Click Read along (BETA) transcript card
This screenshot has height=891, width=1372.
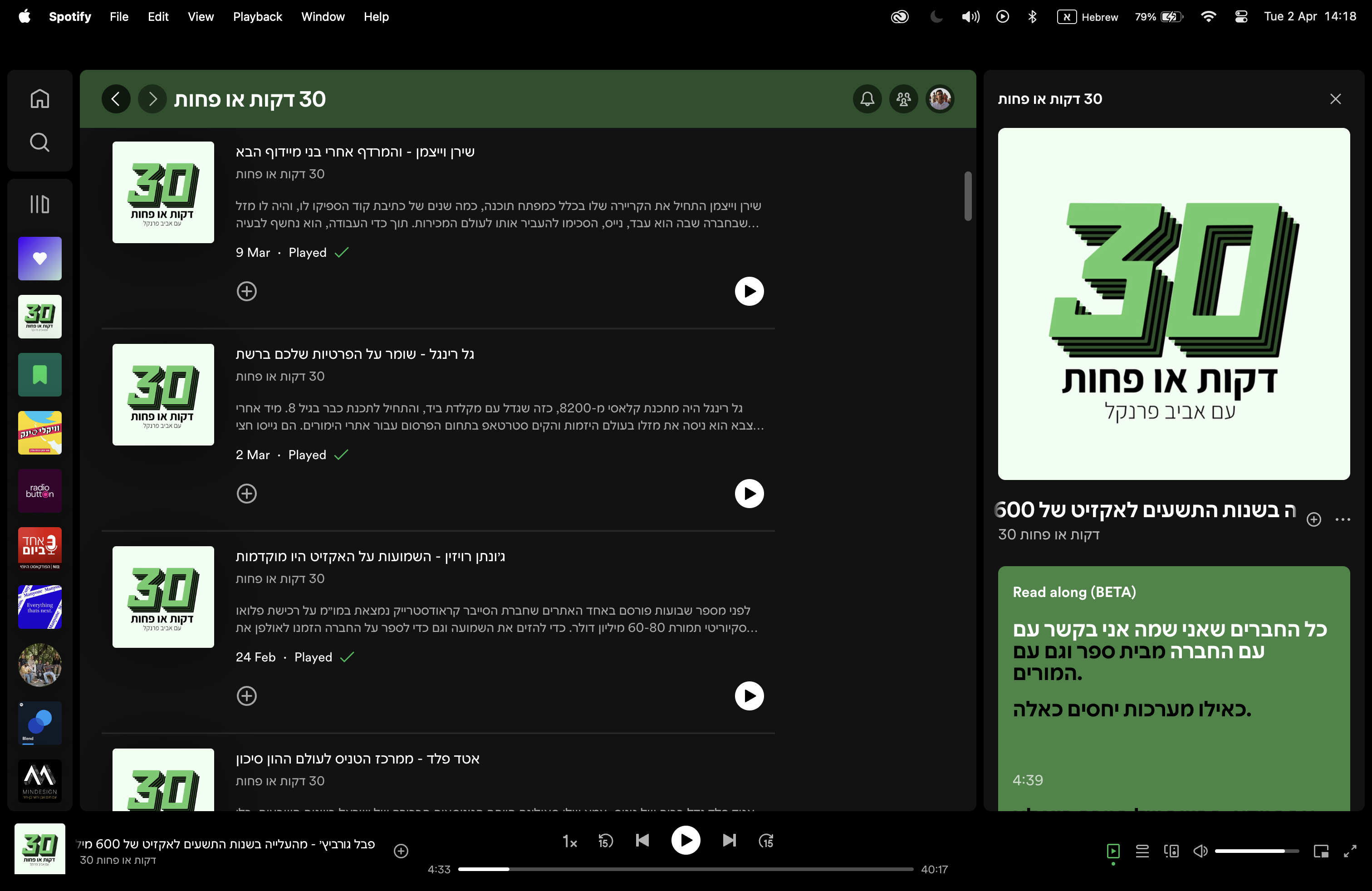[x=1174, y=689]
